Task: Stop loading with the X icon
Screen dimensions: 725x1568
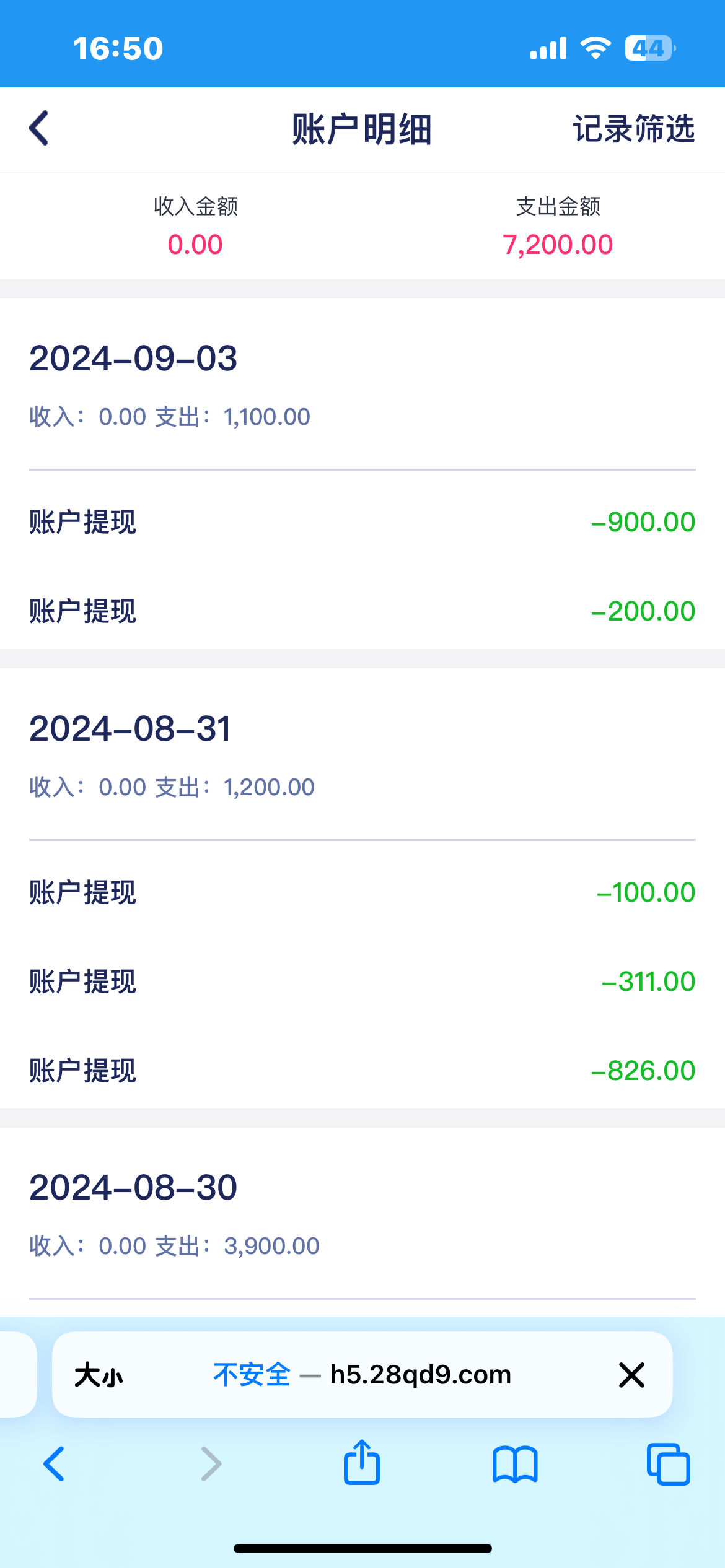Action: pyautogui.click(x=631, y=1375)
